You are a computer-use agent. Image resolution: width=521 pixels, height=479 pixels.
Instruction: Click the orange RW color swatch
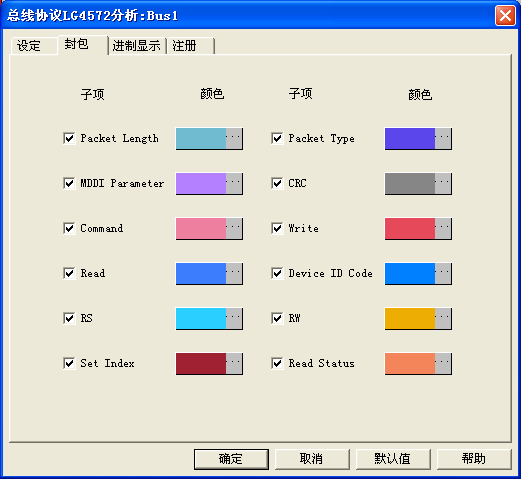click(410, 318)
